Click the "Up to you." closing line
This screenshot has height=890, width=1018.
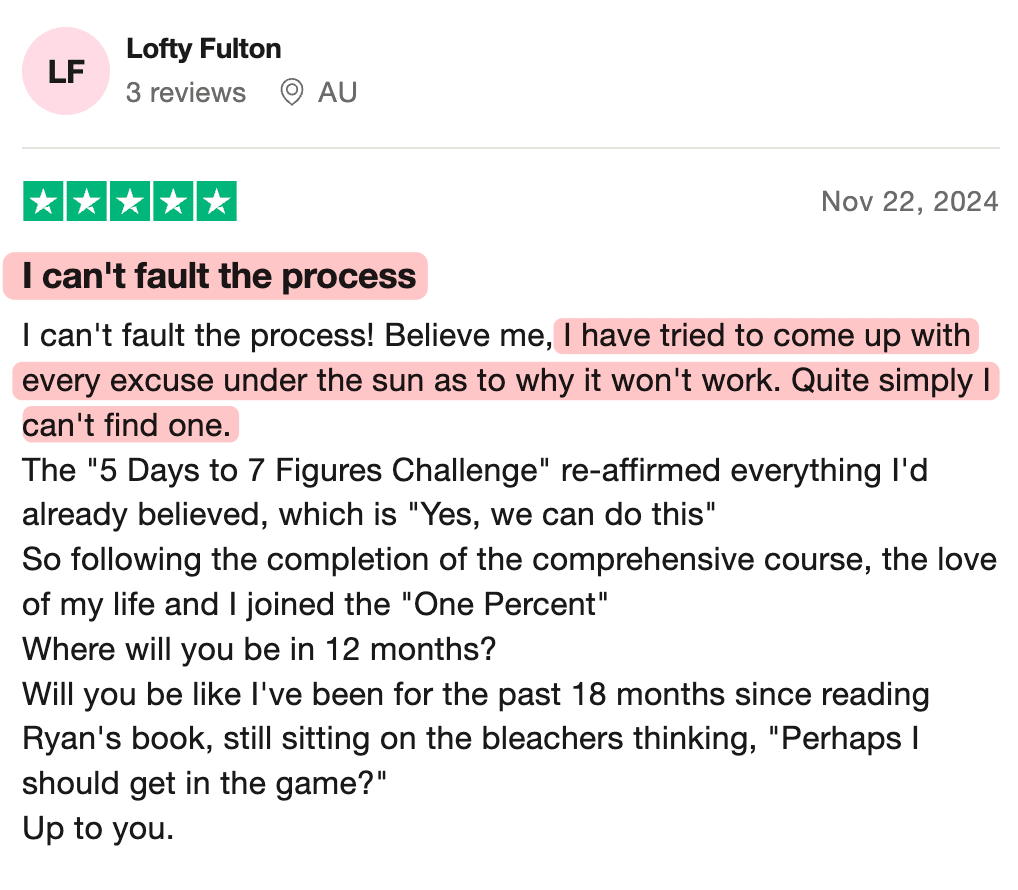[97, 830]
